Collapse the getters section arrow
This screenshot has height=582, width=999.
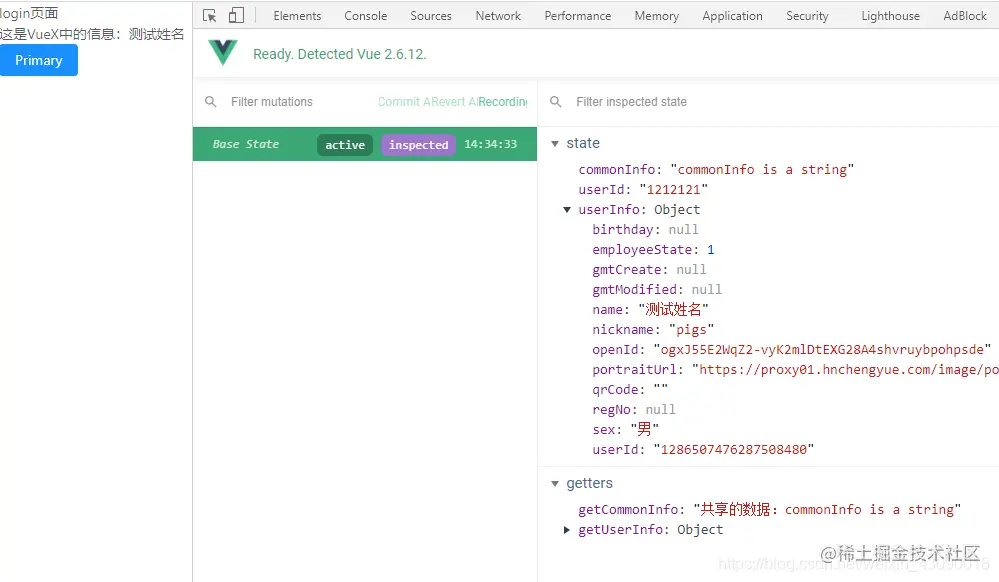pyautogui.click(x=555, y=483)
